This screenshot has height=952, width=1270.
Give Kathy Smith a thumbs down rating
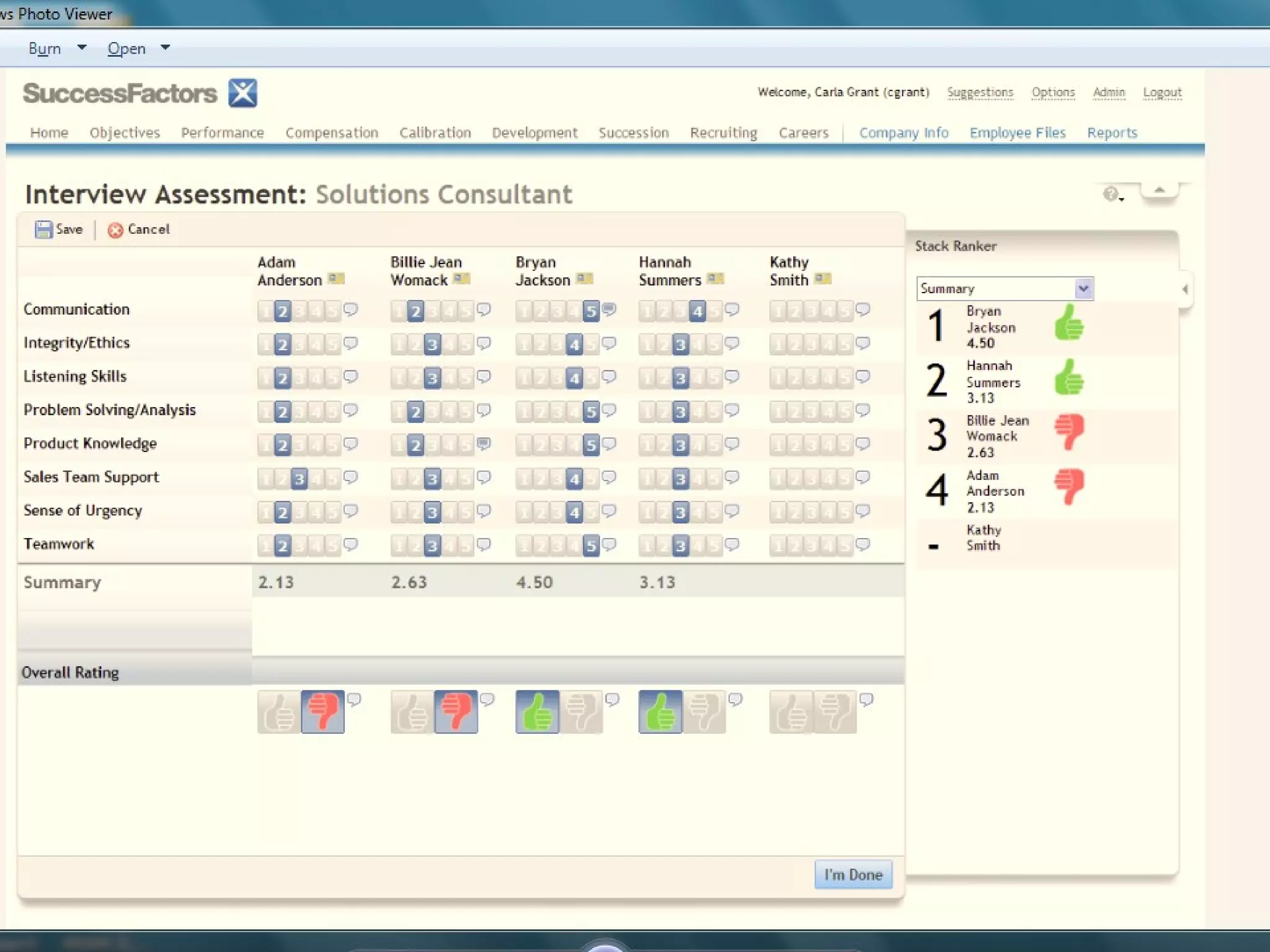pos(835,712)
